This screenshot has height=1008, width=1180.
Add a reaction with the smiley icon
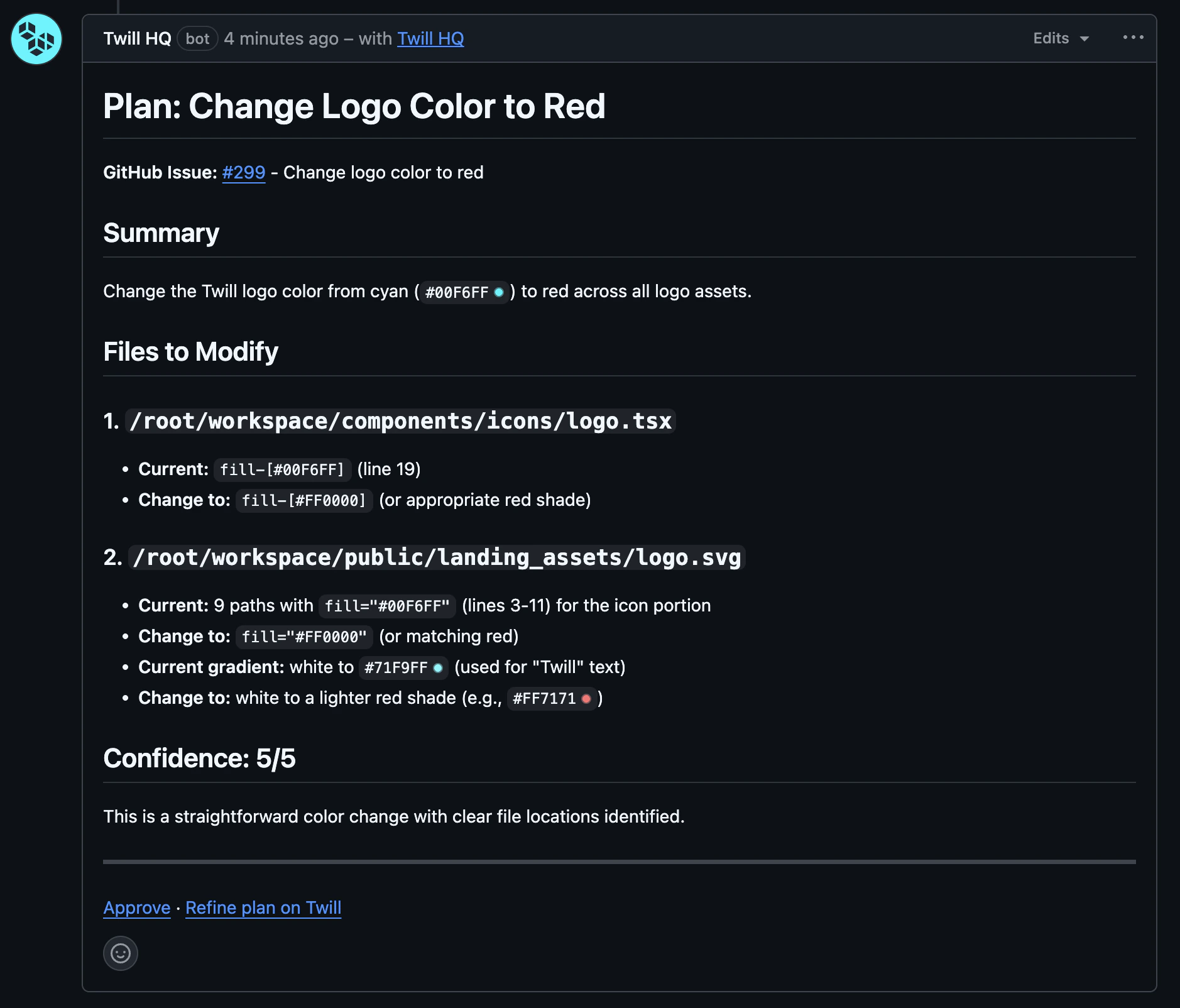click(x=121, y=953)
